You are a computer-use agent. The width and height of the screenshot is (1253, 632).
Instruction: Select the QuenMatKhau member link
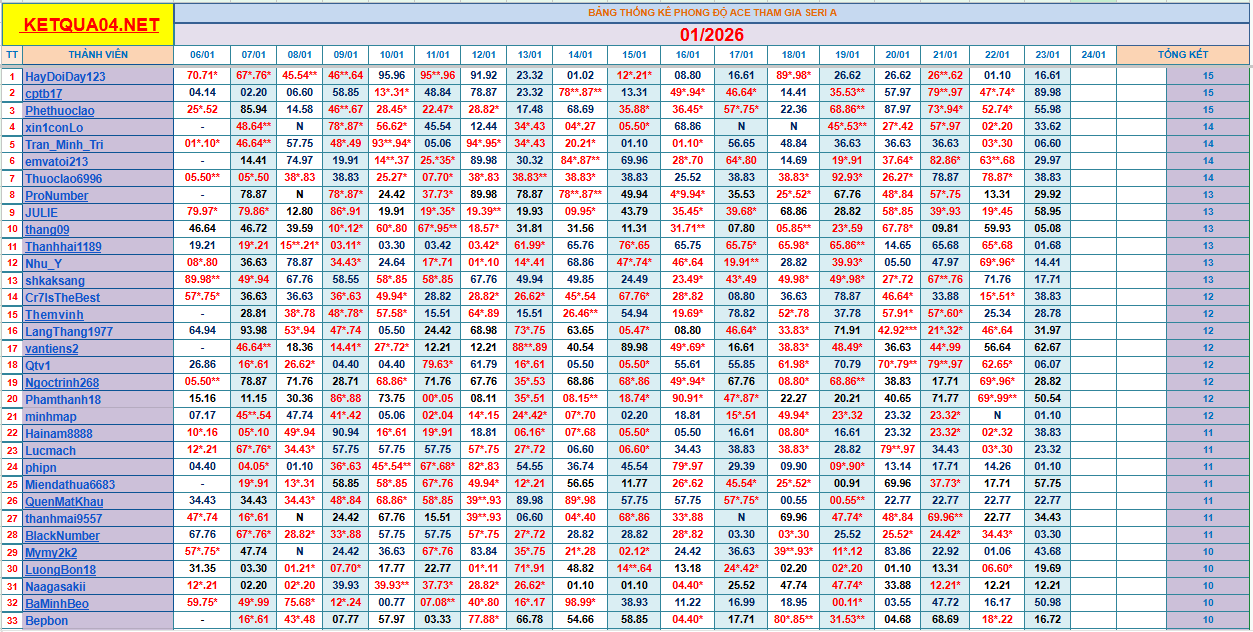tap(64, 502)
